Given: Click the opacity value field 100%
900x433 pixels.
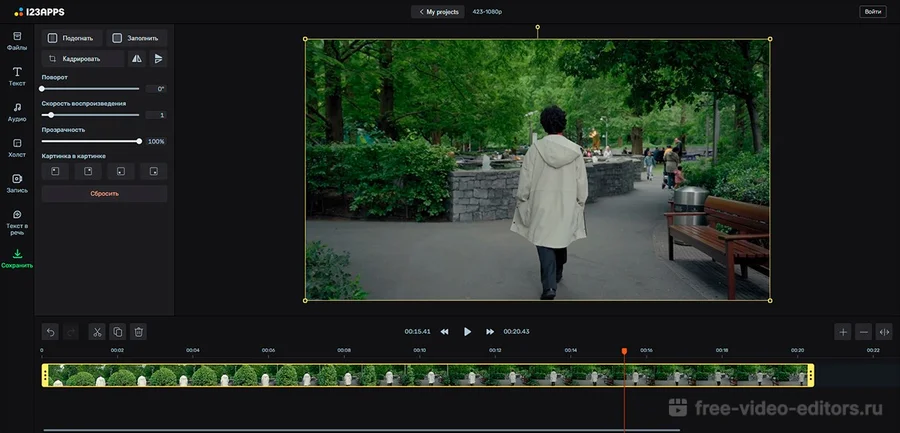Looking at the screenshot, I should [156, 141].
